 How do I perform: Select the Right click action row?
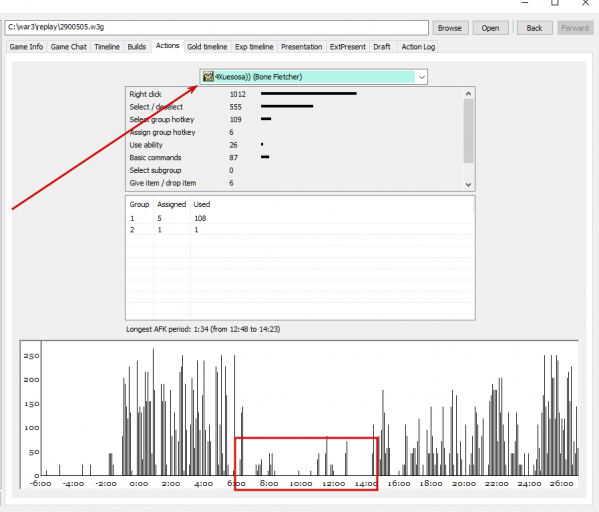click(x=294, y=94)
